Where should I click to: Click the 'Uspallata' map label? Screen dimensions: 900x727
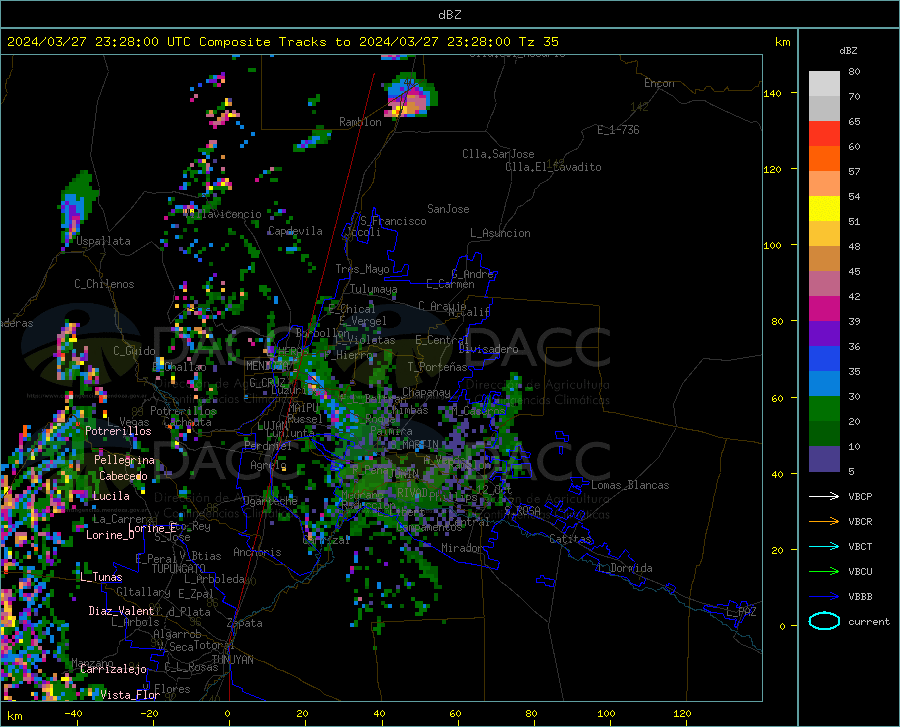[103, 241]
